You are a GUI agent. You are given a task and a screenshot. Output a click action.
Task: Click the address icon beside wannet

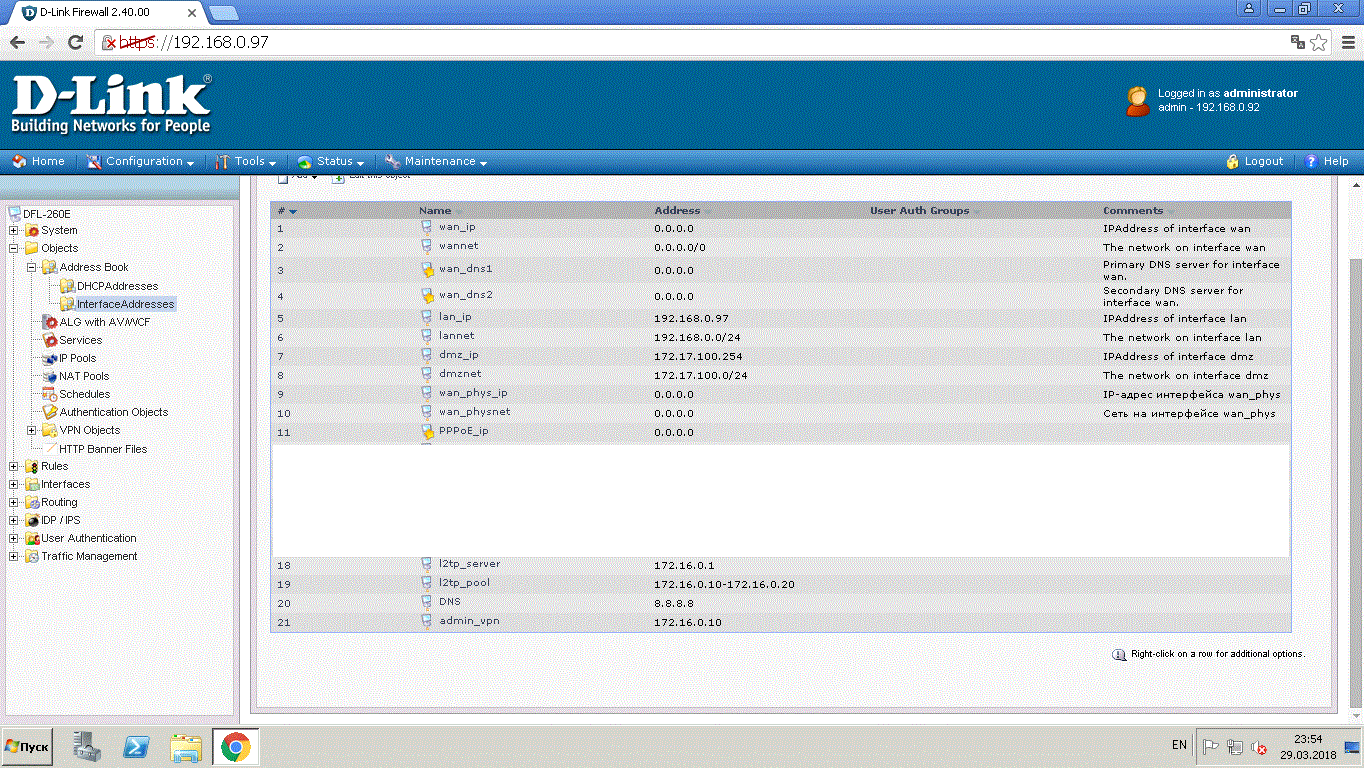coord(426,245)
